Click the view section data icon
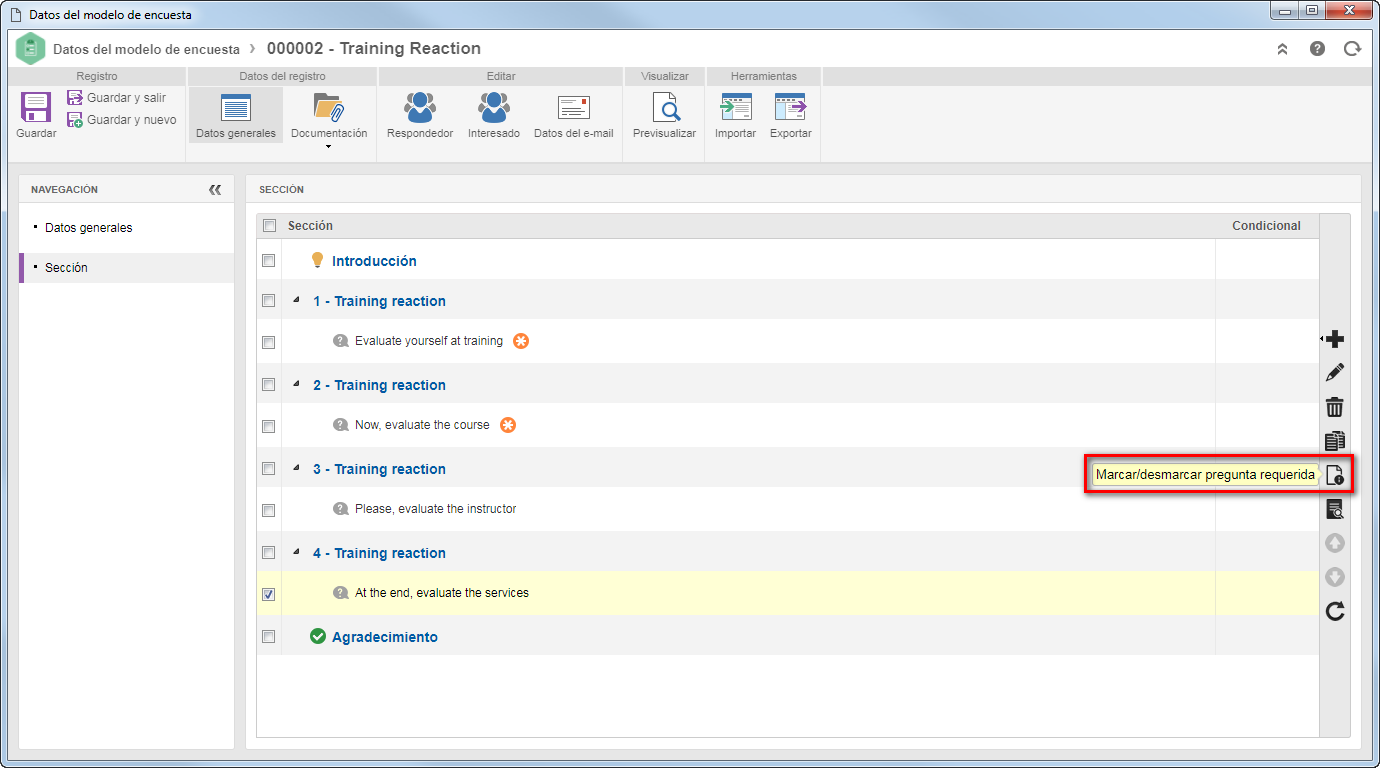This screenshot has width=1380, height=768. [1334, 509]
